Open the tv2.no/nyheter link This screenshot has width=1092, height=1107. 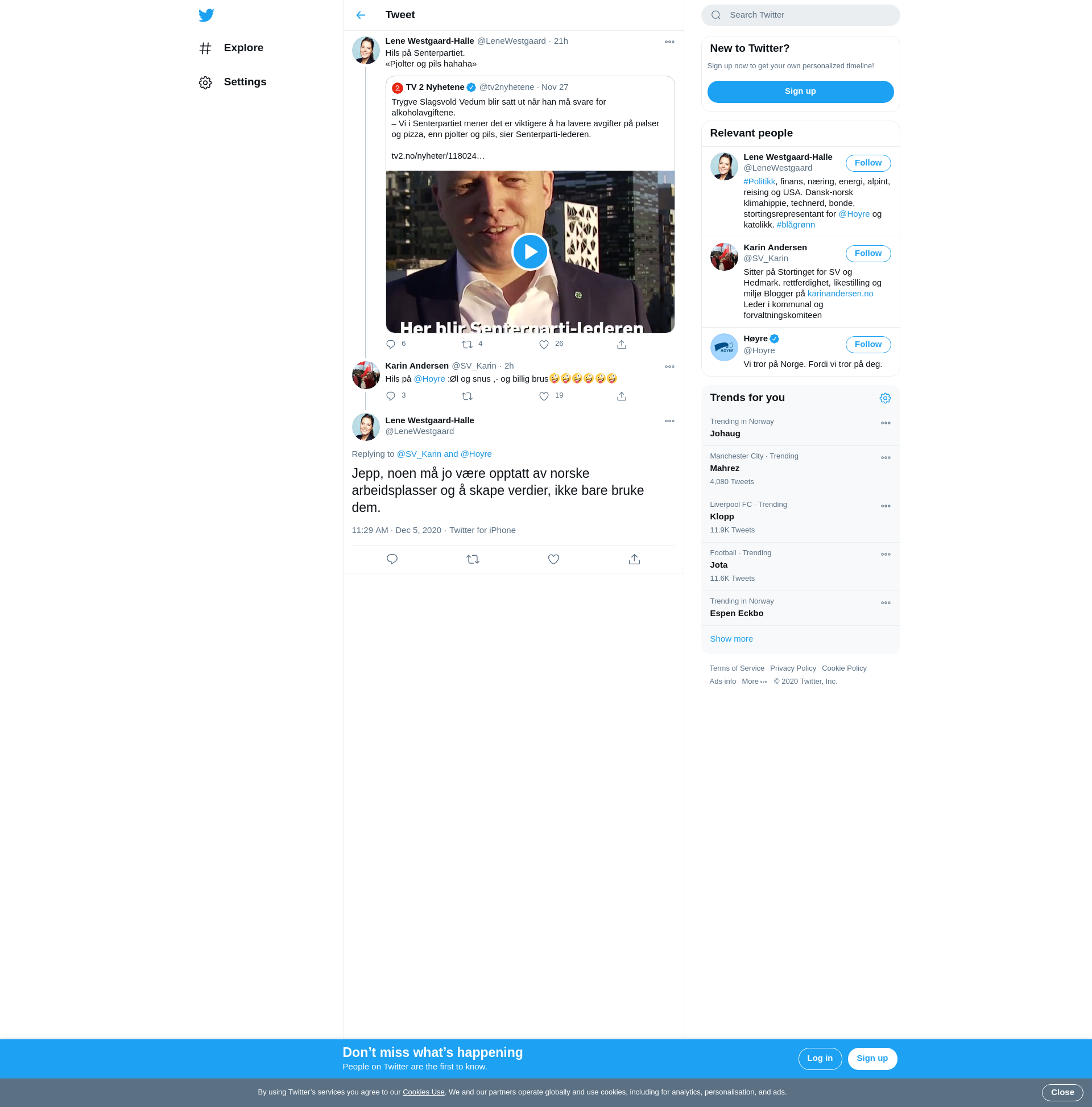[x=438, y=156]
